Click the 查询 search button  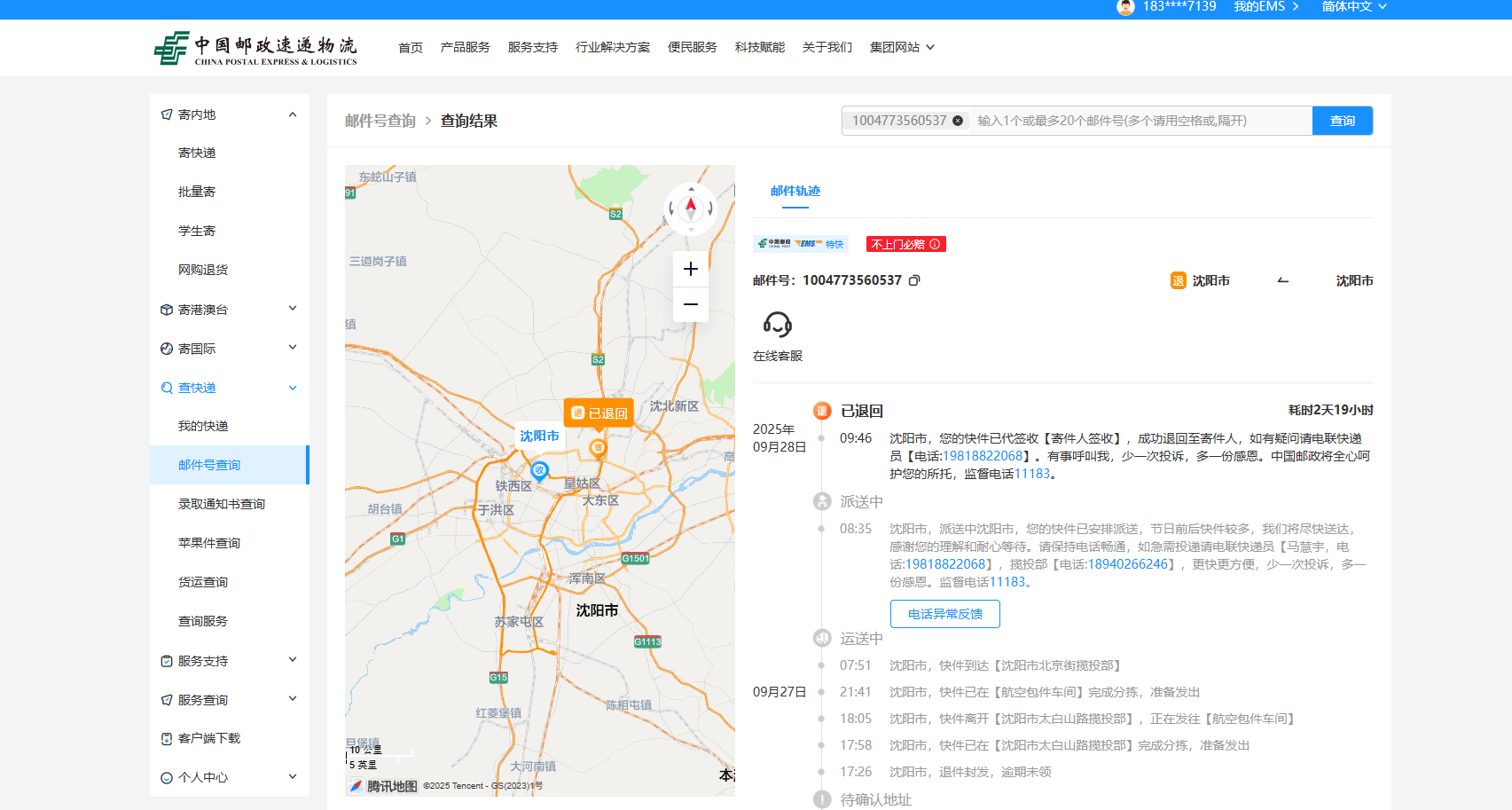coord(1342,121)
